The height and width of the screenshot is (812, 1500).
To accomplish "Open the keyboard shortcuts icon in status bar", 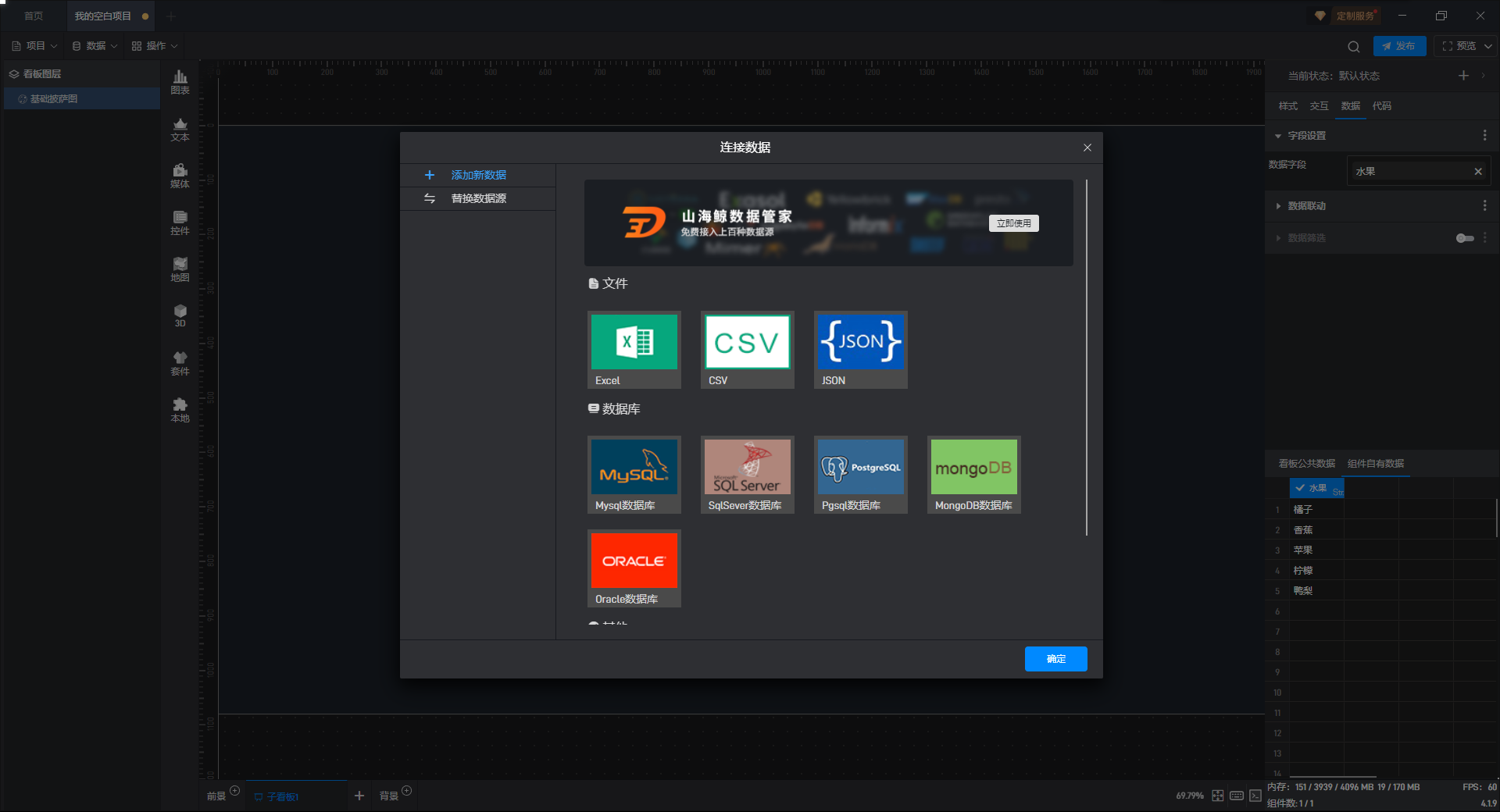I will (1237, 796).
